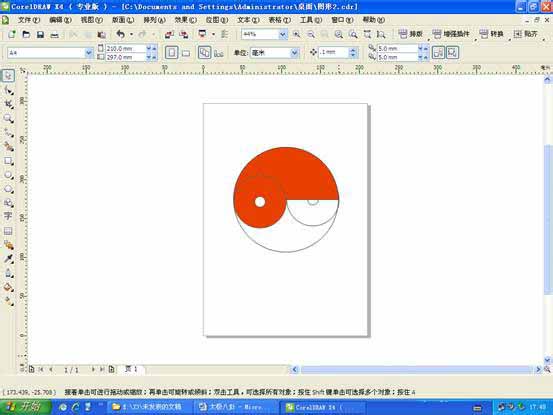Select the Eyedropper tool in toolbox
Viewport: 553px width, 415px height.
click(8, 259)
